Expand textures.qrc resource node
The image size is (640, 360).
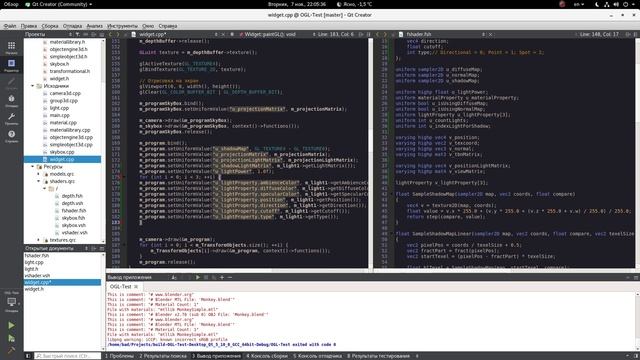click(39, 240)
